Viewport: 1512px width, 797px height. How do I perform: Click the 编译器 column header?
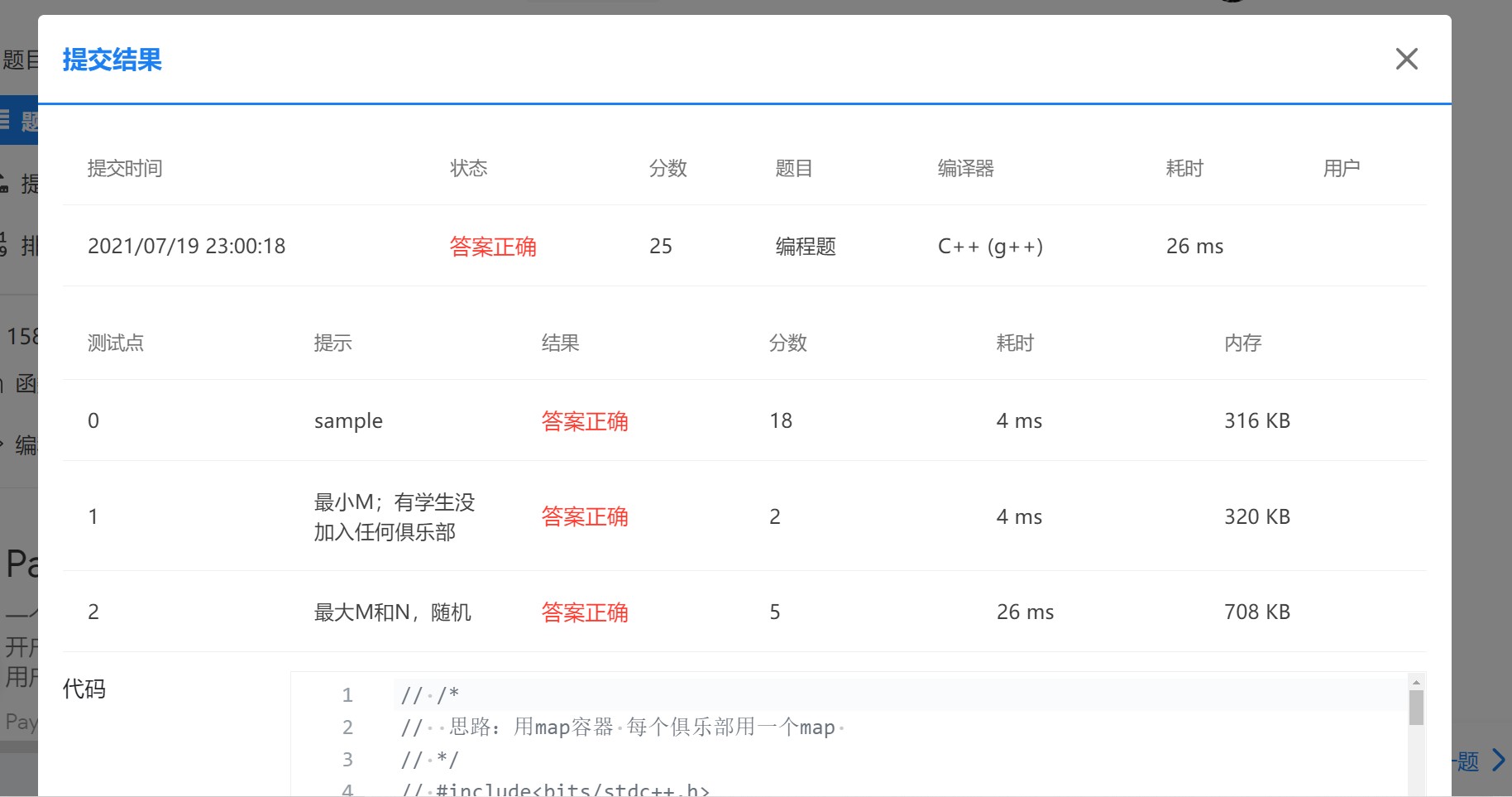(x=965, y=168)
